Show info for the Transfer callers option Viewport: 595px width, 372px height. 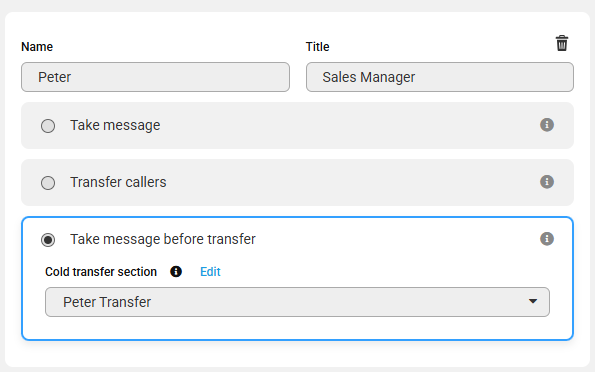point(546,181)
